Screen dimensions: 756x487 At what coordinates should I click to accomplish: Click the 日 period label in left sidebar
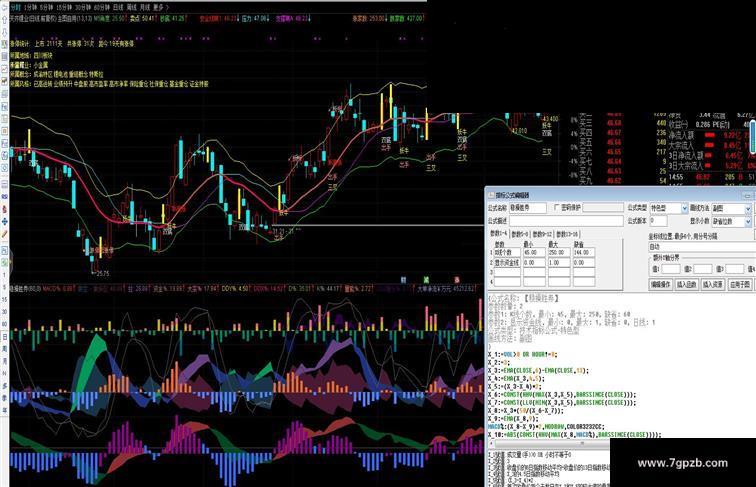pos(4,336)
